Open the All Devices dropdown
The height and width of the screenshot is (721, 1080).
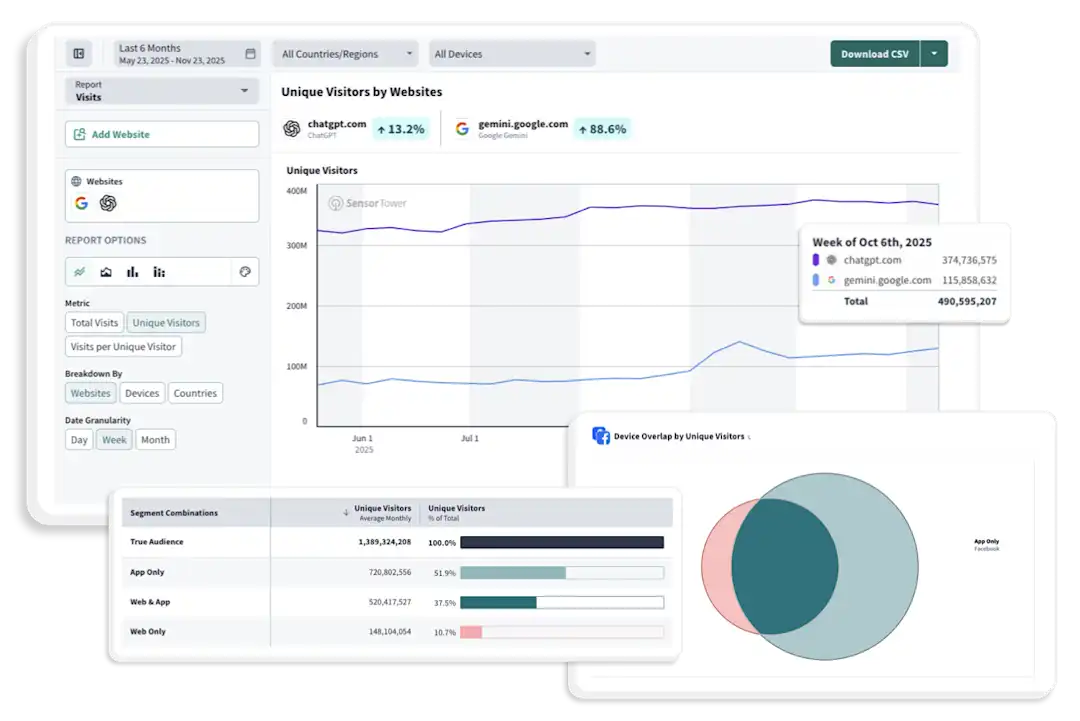coord(512,54)
